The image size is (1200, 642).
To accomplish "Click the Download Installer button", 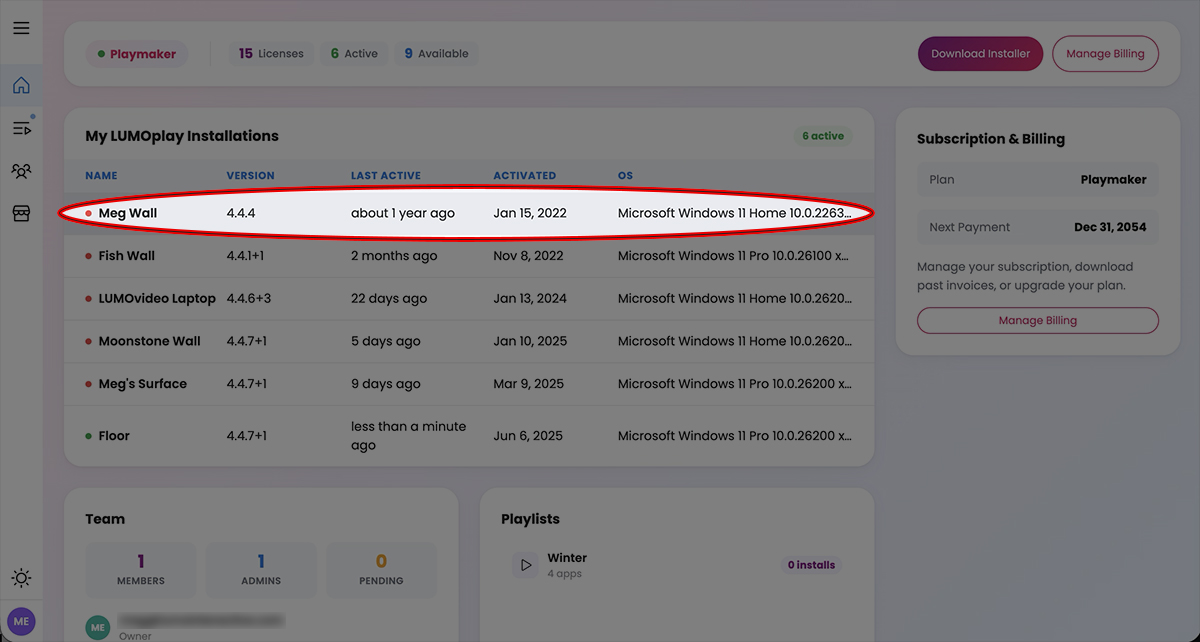I will [x=980, y=53].
